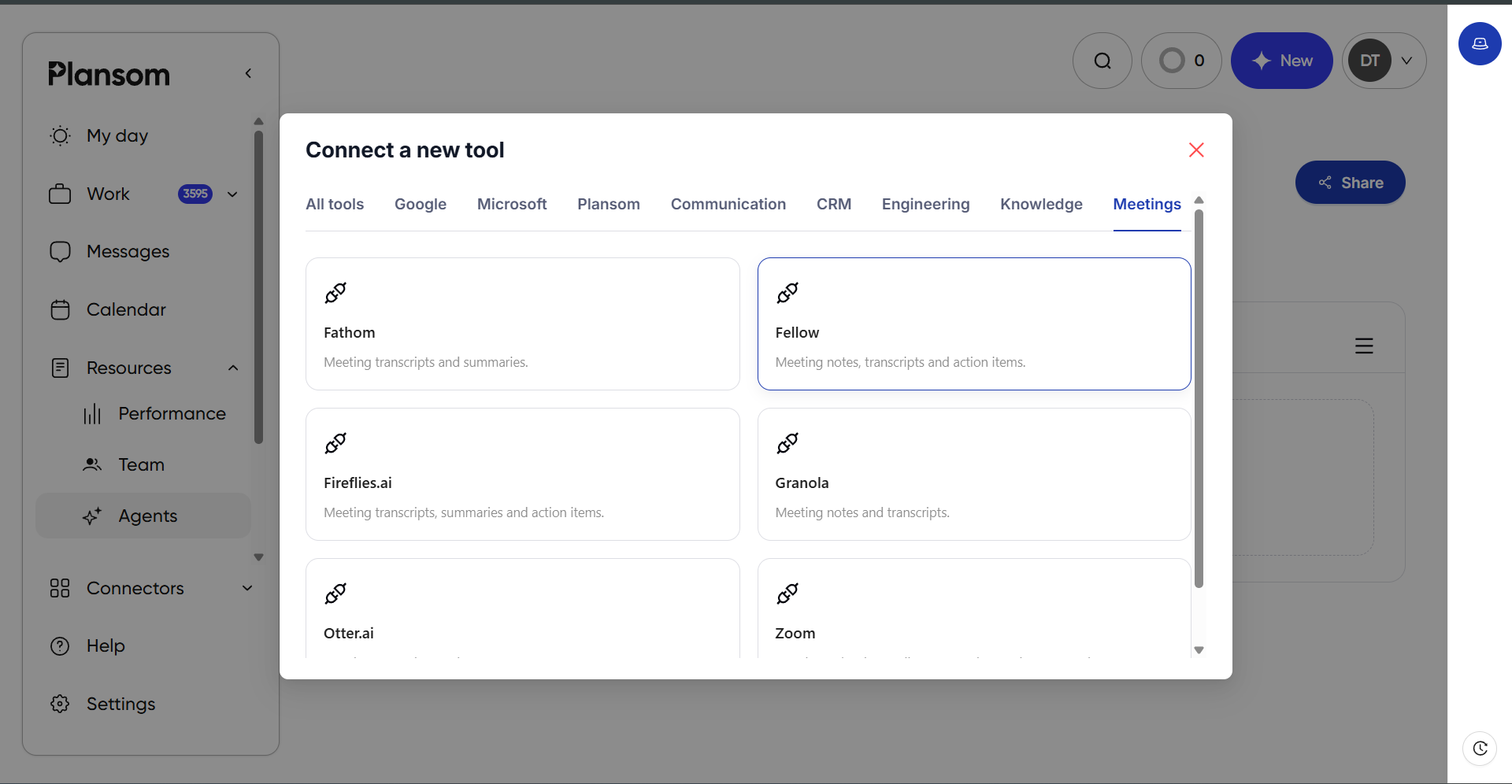Open the history clock icon at bottom right
The height and width of the screenshot is (784, 1512).
(x=1480, y=748)
